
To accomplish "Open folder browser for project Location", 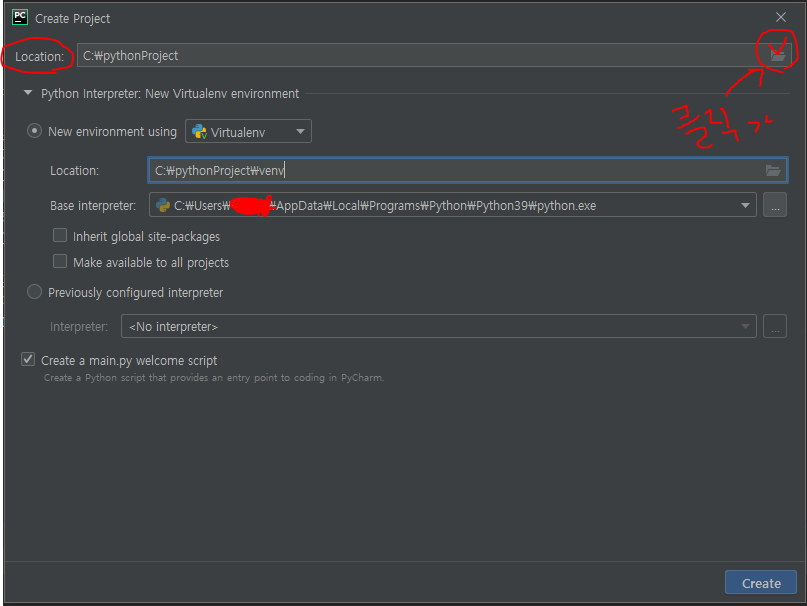I will click(x=777, y=55).
